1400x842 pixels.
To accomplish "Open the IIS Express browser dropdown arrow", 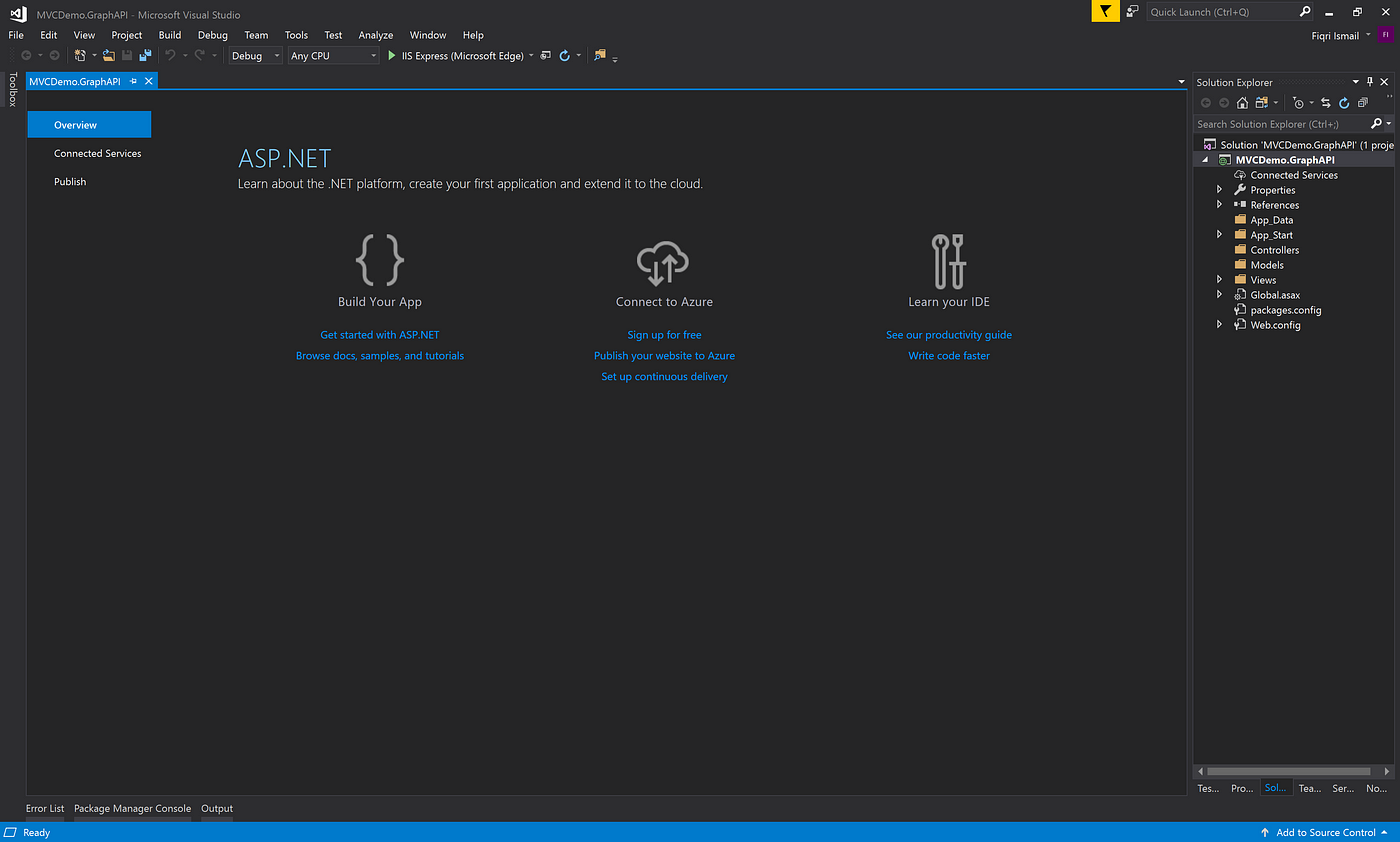I will (531, 56).
